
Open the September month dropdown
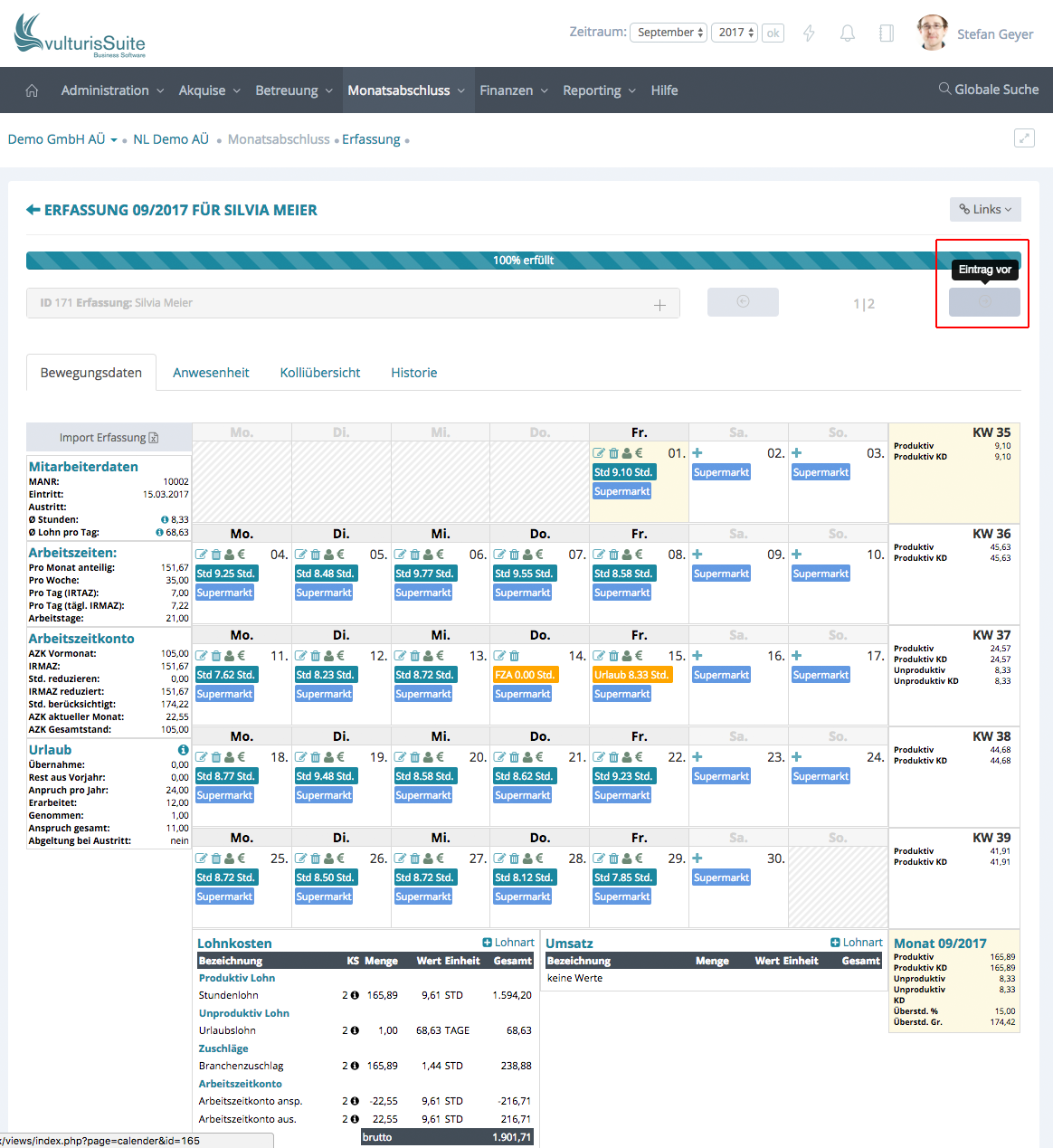coord(669,33)
